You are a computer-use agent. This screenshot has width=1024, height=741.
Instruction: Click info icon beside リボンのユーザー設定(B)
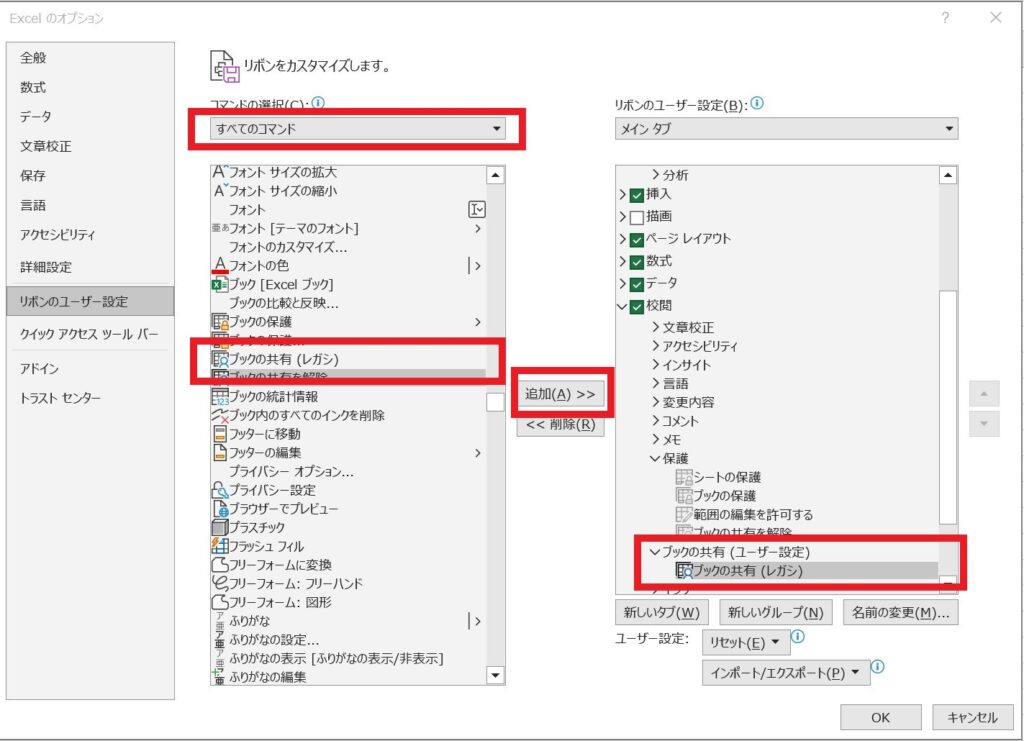point(757,103)
